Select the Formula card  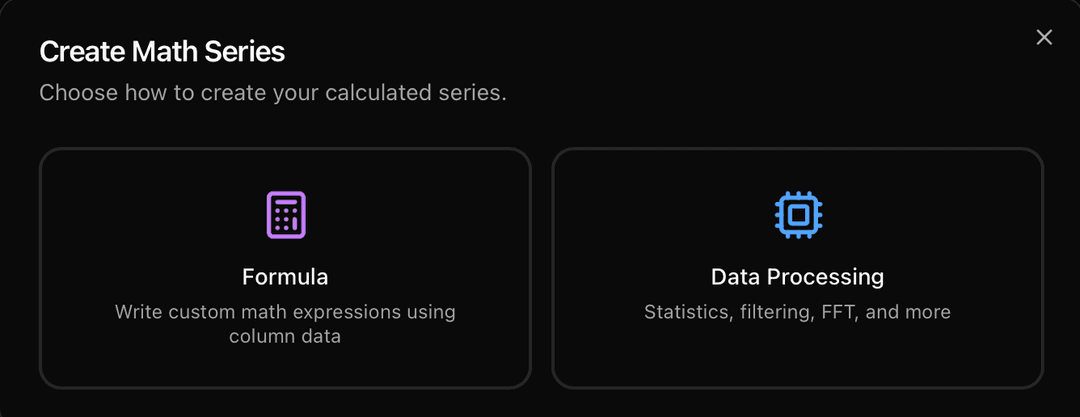[285, 268]
